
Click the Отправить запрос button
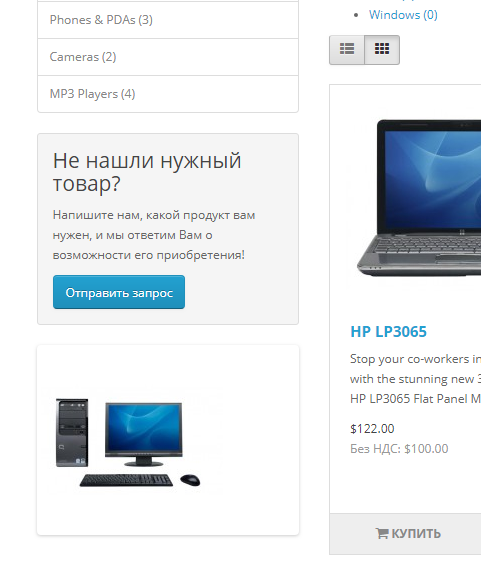[119, 292]
